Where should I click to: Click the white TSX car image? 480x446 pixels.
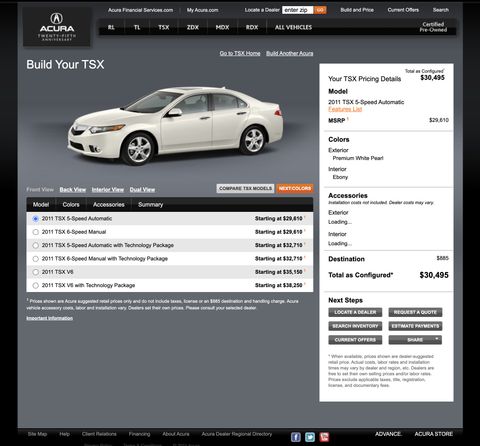176,126
